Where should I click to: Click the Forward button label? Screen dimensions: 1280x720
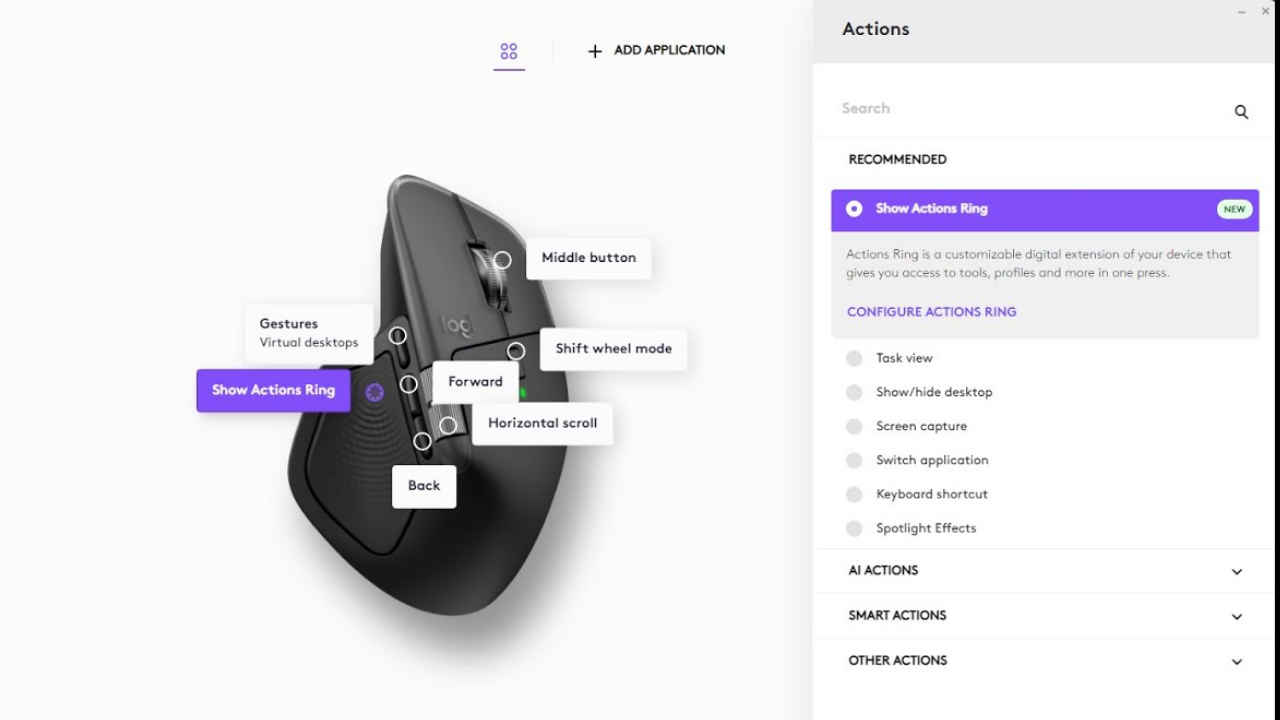[x=475, y=382]
